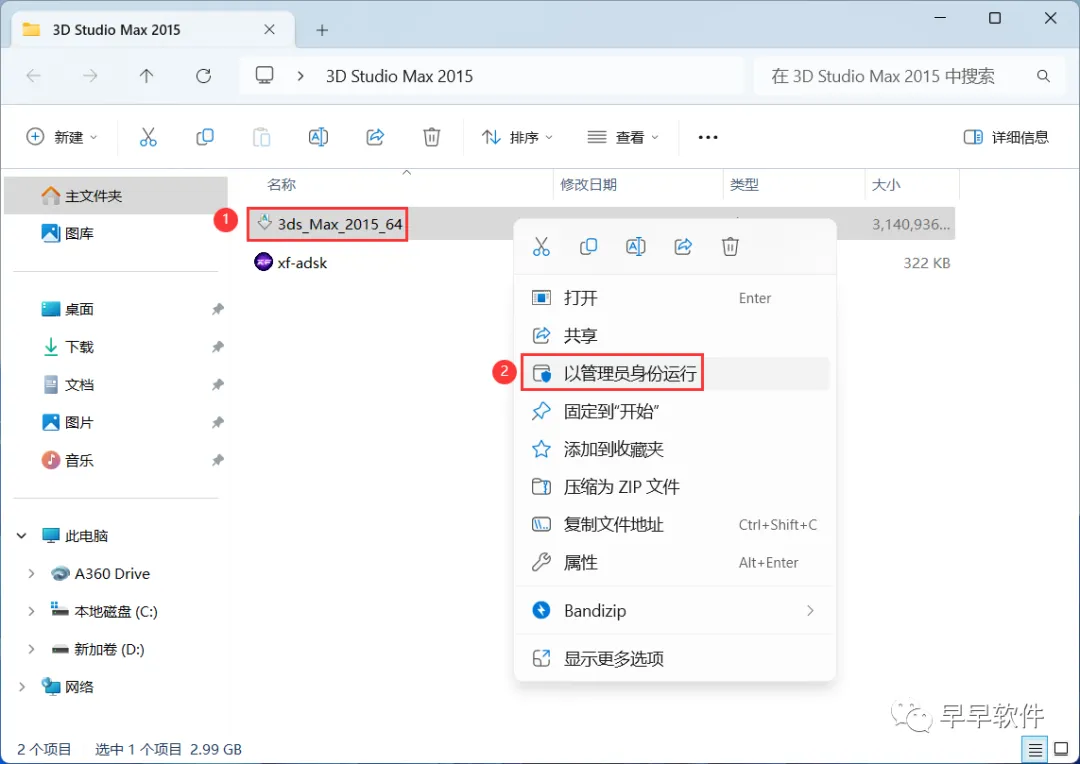
Task: Click the breadcrumb chevron before 3D Studio Max 2015
Action: (300, 76)
